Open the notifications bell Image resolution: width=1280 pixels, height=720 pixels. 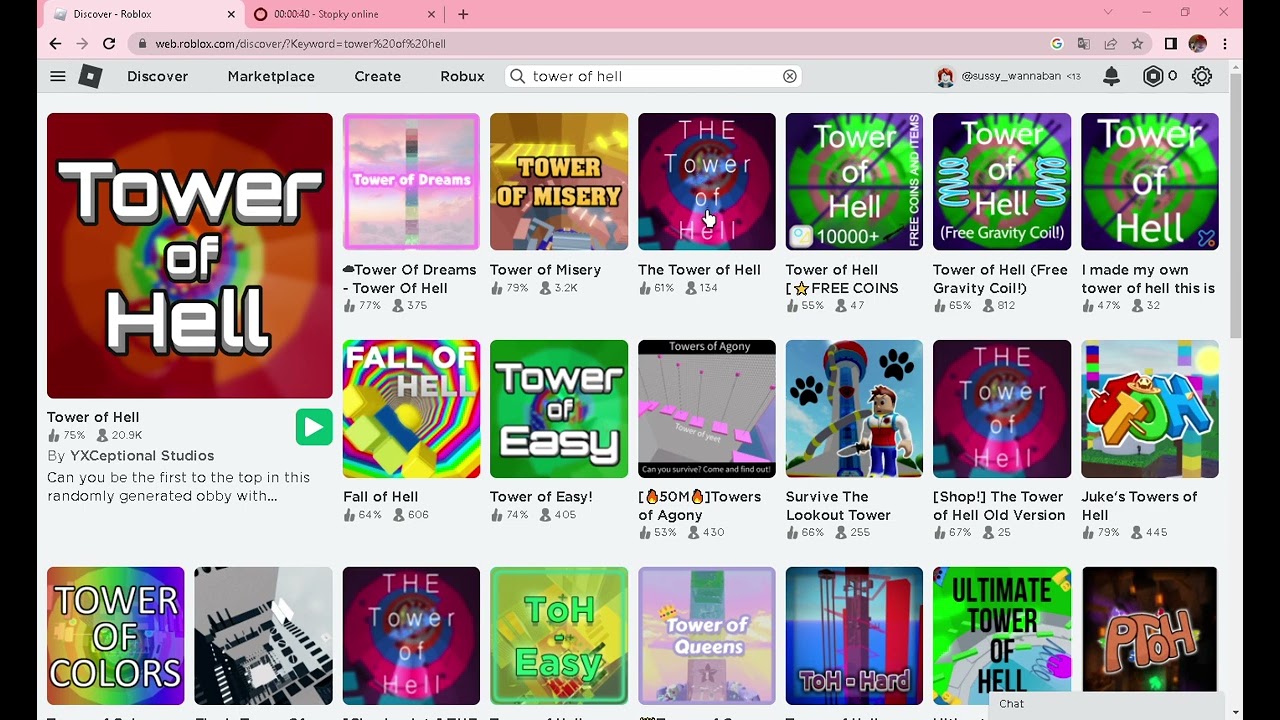coord(1111,76)
